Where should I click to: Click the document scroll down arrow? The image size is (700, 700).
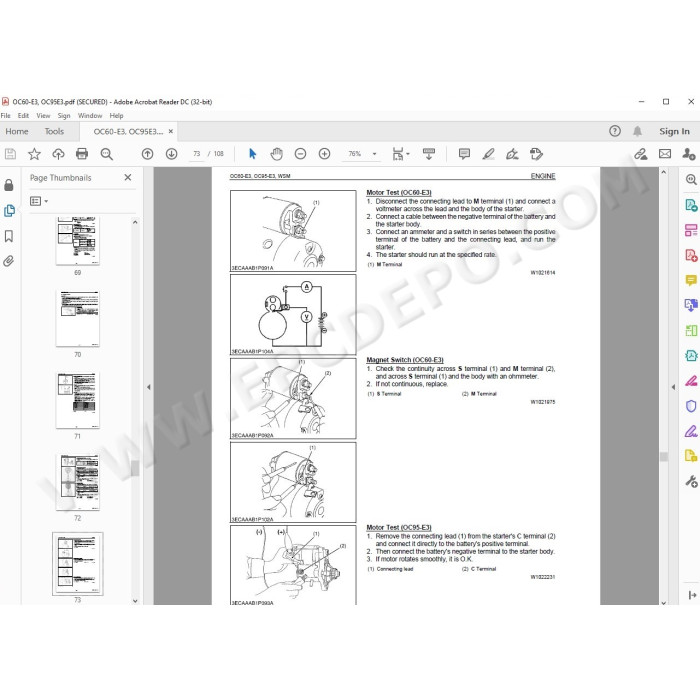click(663, 602)
